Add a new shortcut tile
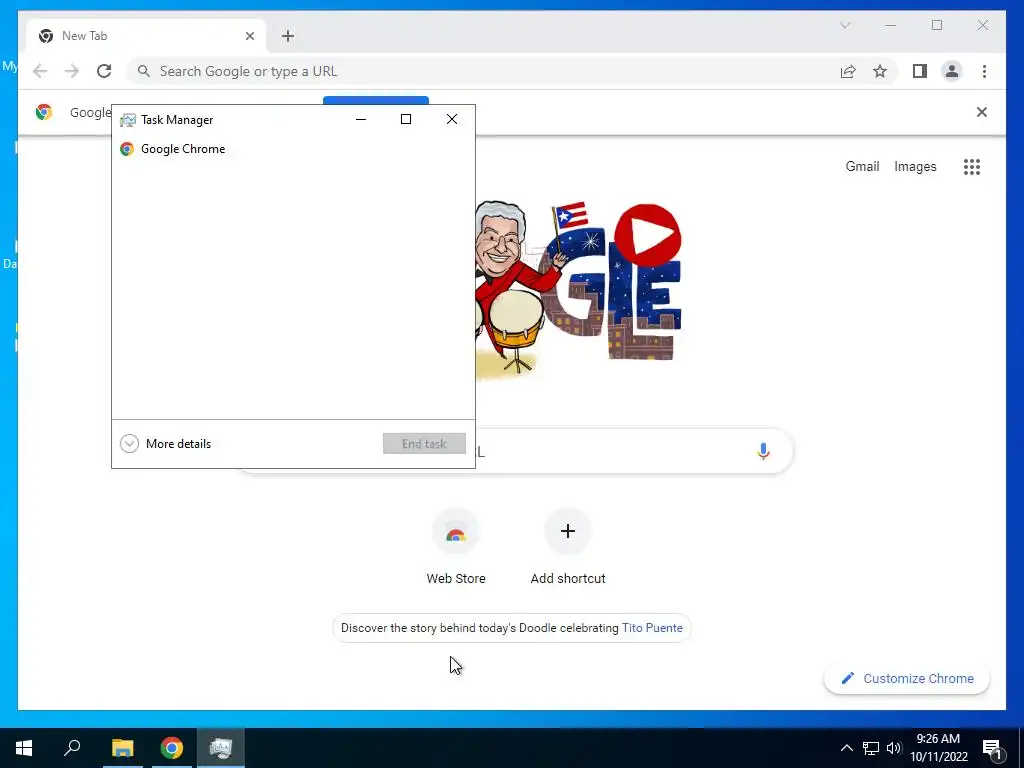The width and height of the screenshot is (1024, 768). (x=568, y=547)
